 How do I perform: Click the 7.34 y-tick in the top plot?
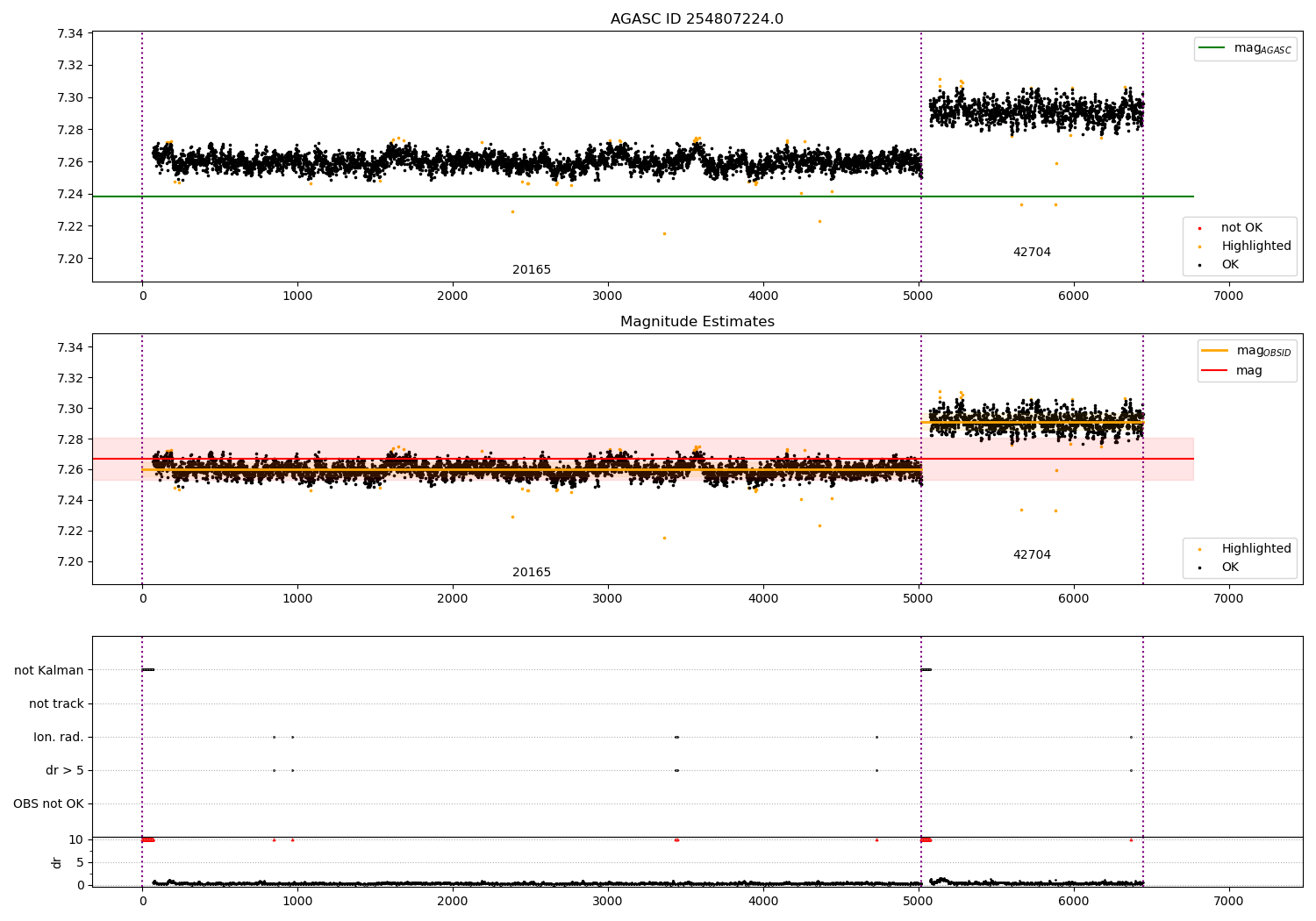click(x=70, y=33)
